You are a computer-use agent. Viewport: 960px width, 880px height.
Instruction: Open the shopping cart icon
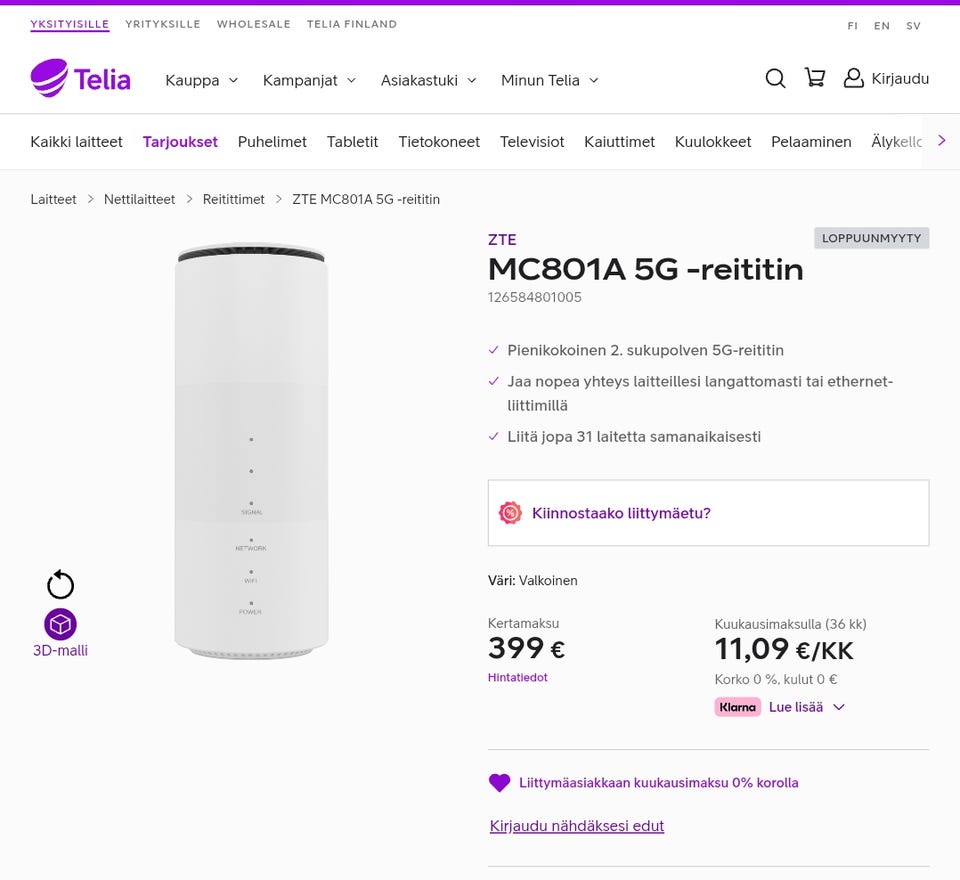tap(815, 79)
